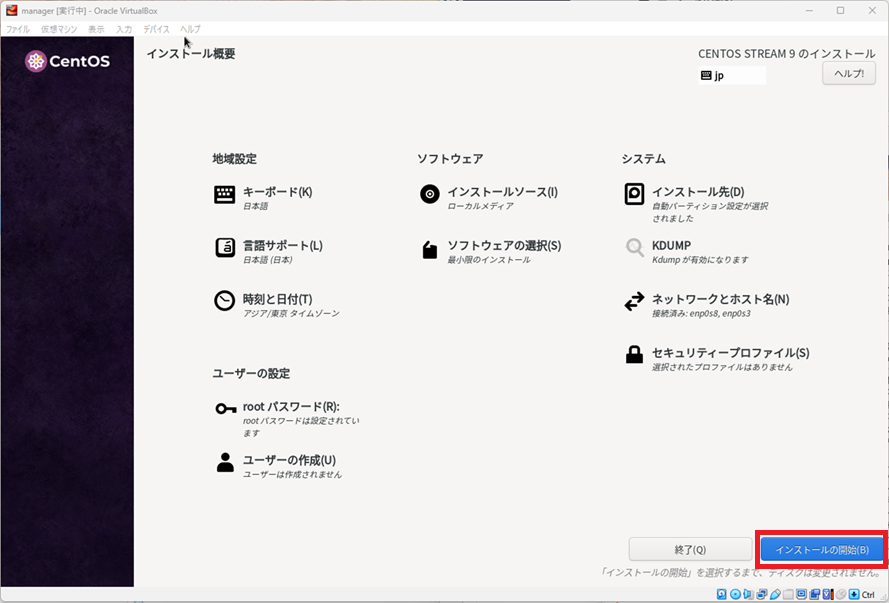This screenshot has width=889, height=603.
Task: Open the KDUMP configuration
Action: pos(685,252)
